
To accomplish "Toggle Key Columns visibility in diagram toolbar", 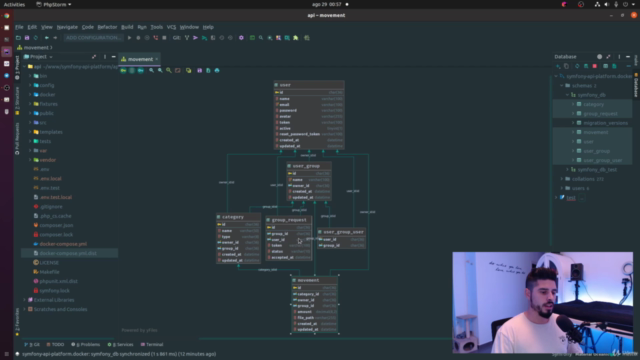I will (123, 70).
